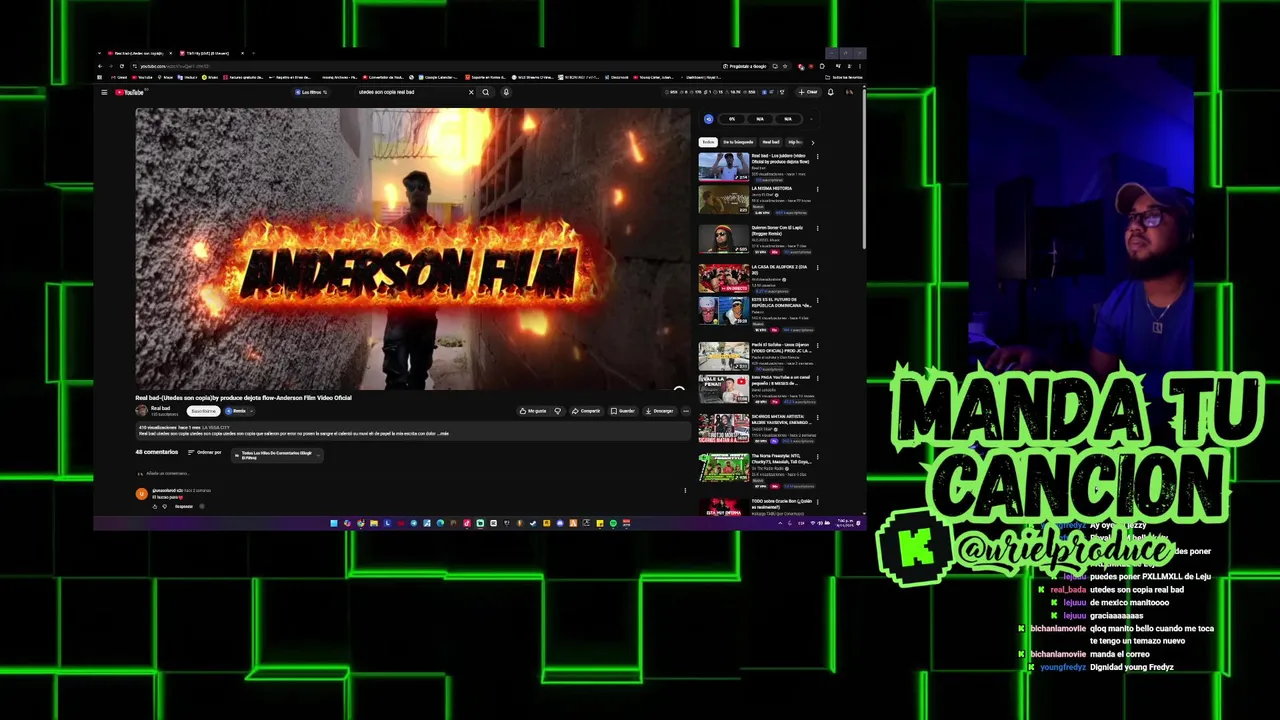
Task: Click the Descargar download button
Action: pos(659,411)
